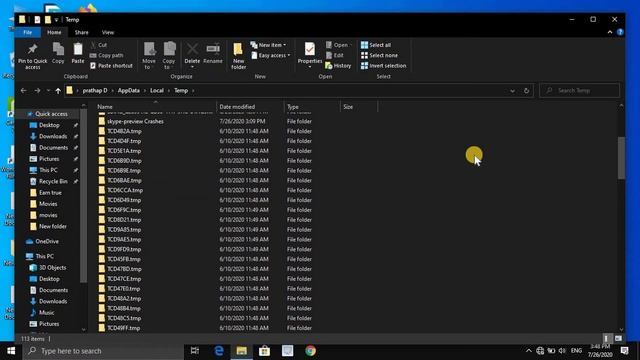Open Google Chrome from the taskbar
This screenshot has width=640, height=360.
pyautogui.click(x=310, y=351)
